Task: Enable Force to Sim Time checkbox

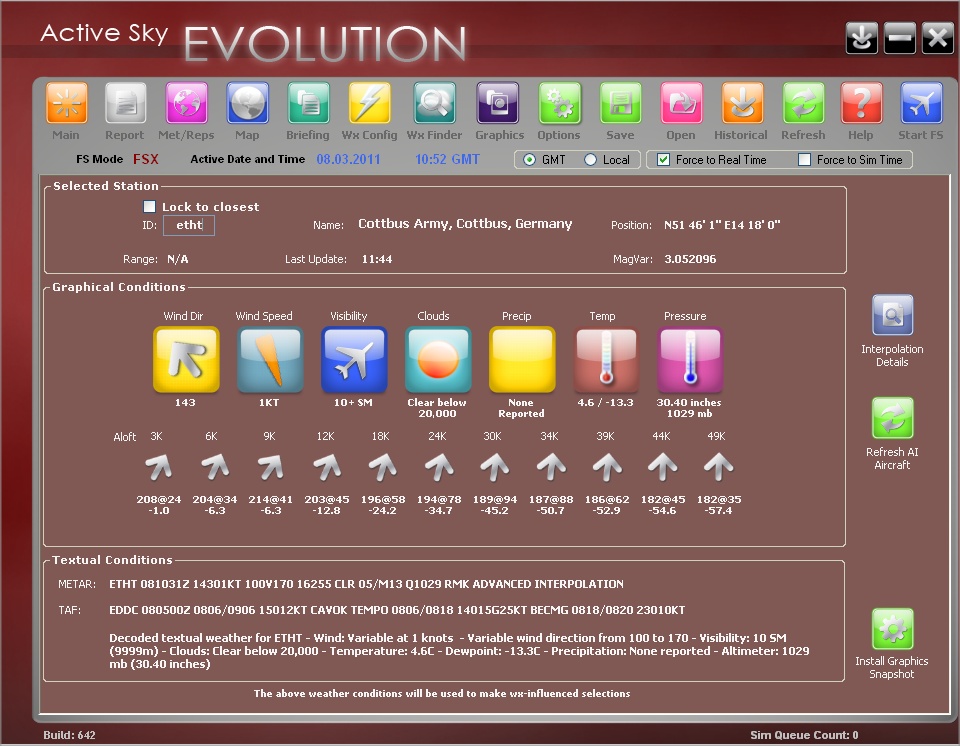Action: [805, 160]
